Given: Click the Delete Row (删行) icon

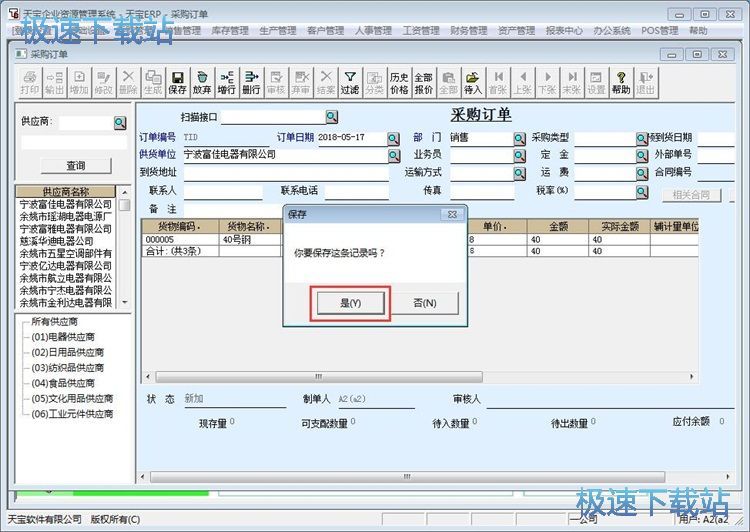Looking at the screenshot, I should point(251,83).
